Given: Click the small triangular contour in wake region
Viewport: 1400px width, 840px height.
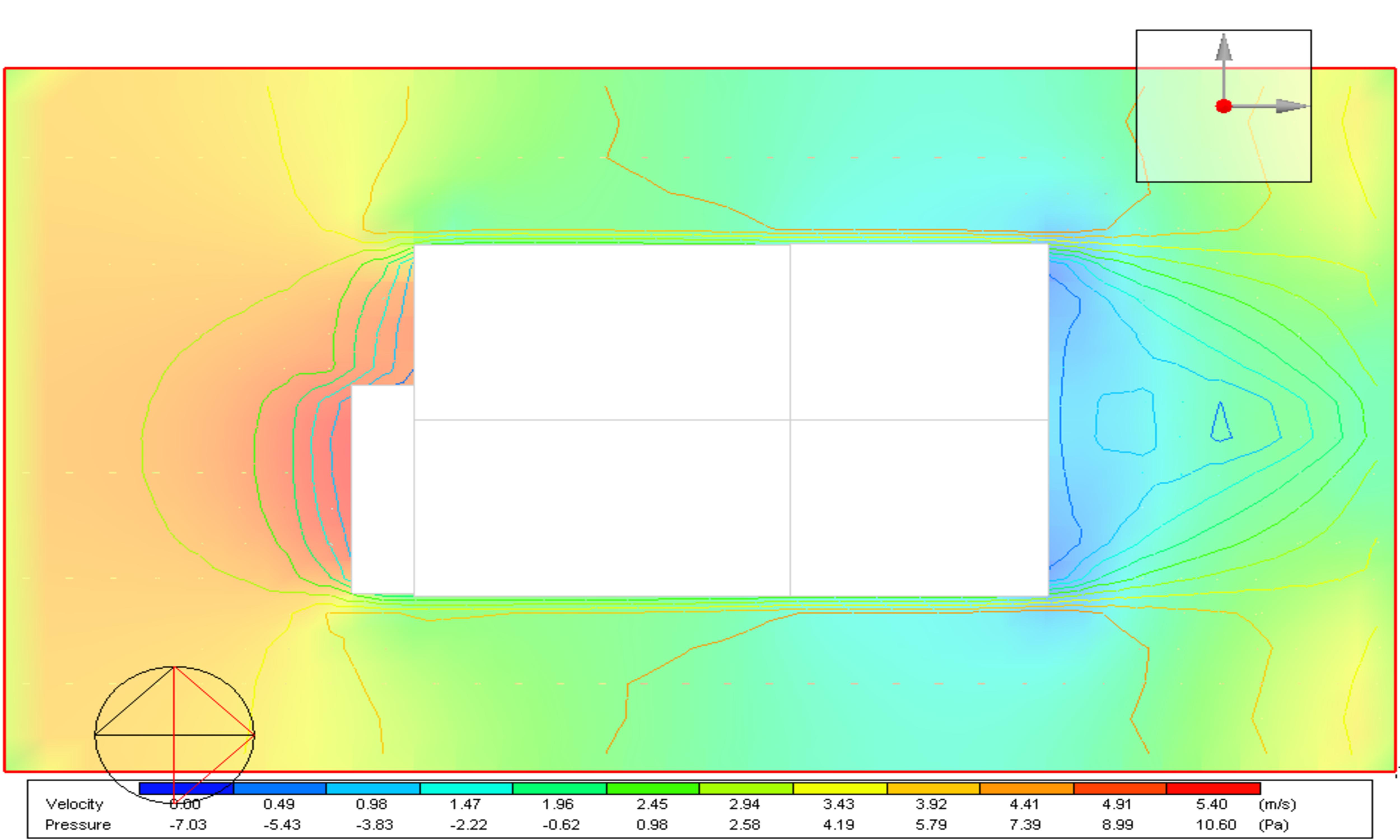Looking at the screenshot, I should click(x=1221, y=422).
